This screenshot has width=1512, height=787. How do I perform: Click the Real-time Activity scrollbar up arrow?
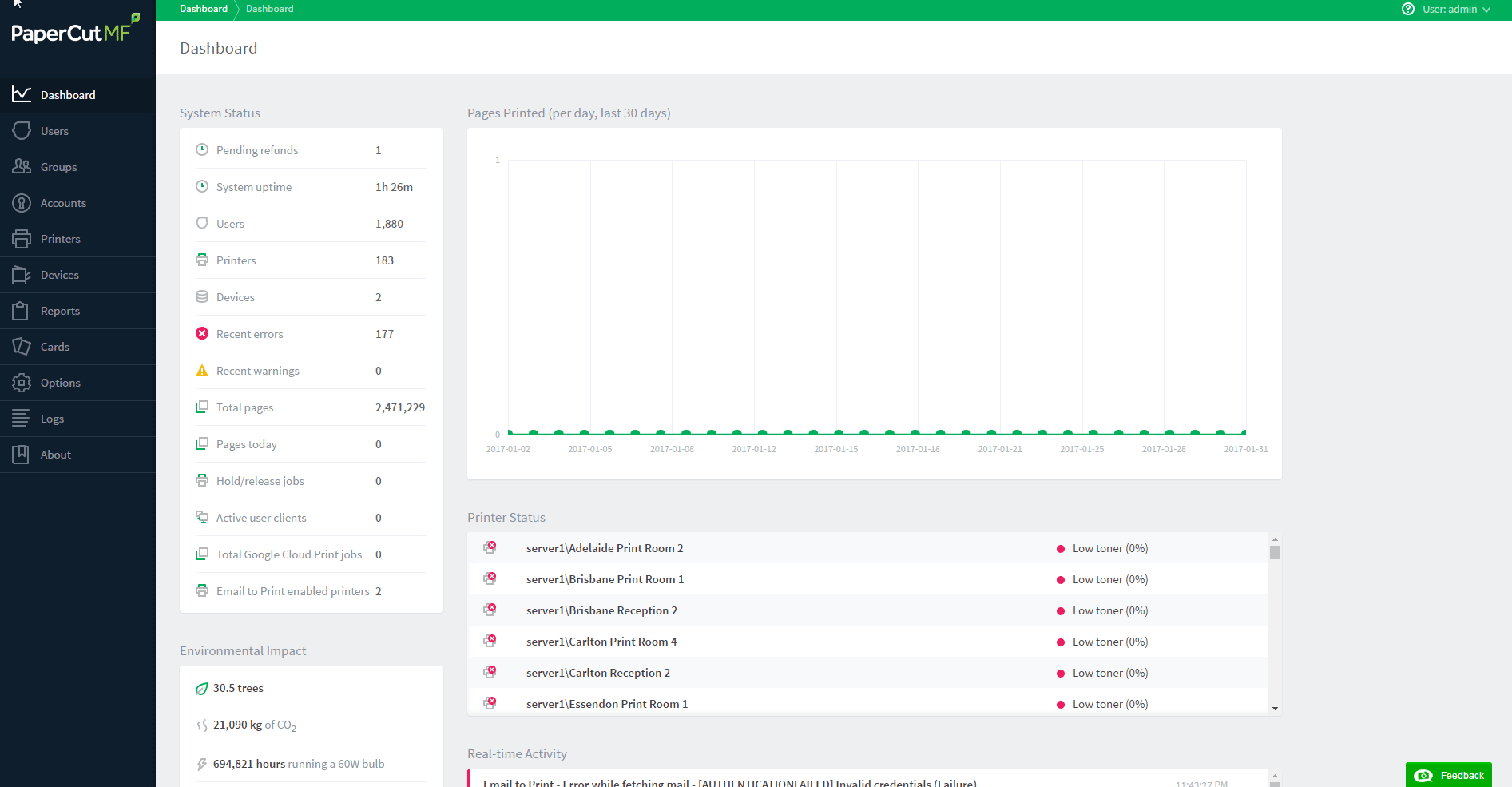1275,776
